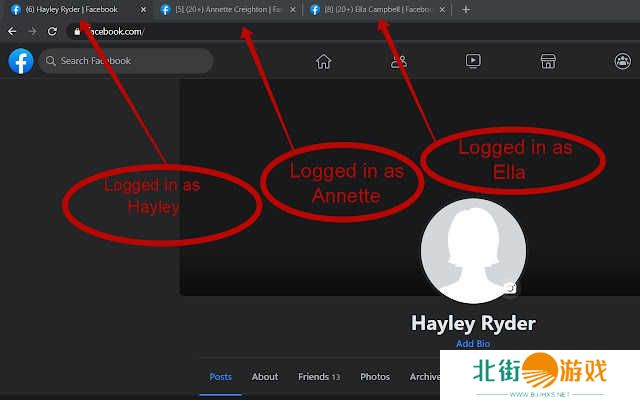Open the Facebook Home icon

323,61
